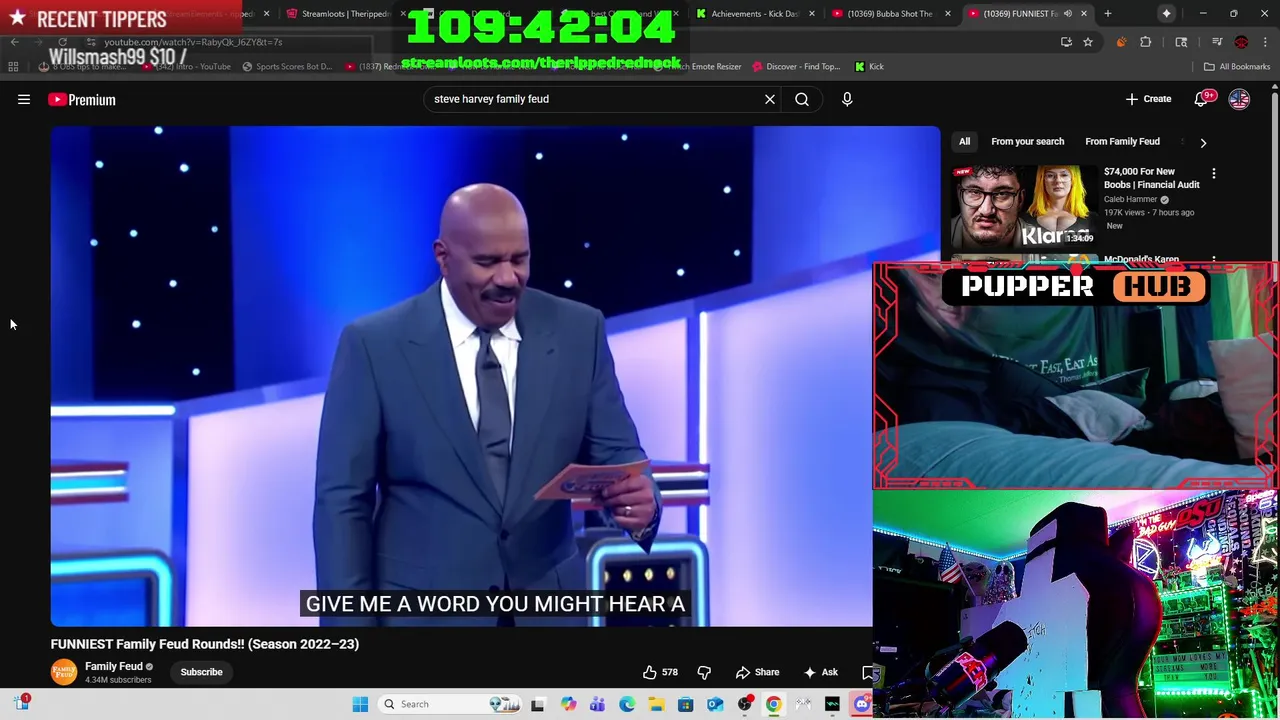Image resolution: width=1280 pixels, height=720 pixels.
Task: Open the YouTube account avatar menu
Action: [1239, 99]
